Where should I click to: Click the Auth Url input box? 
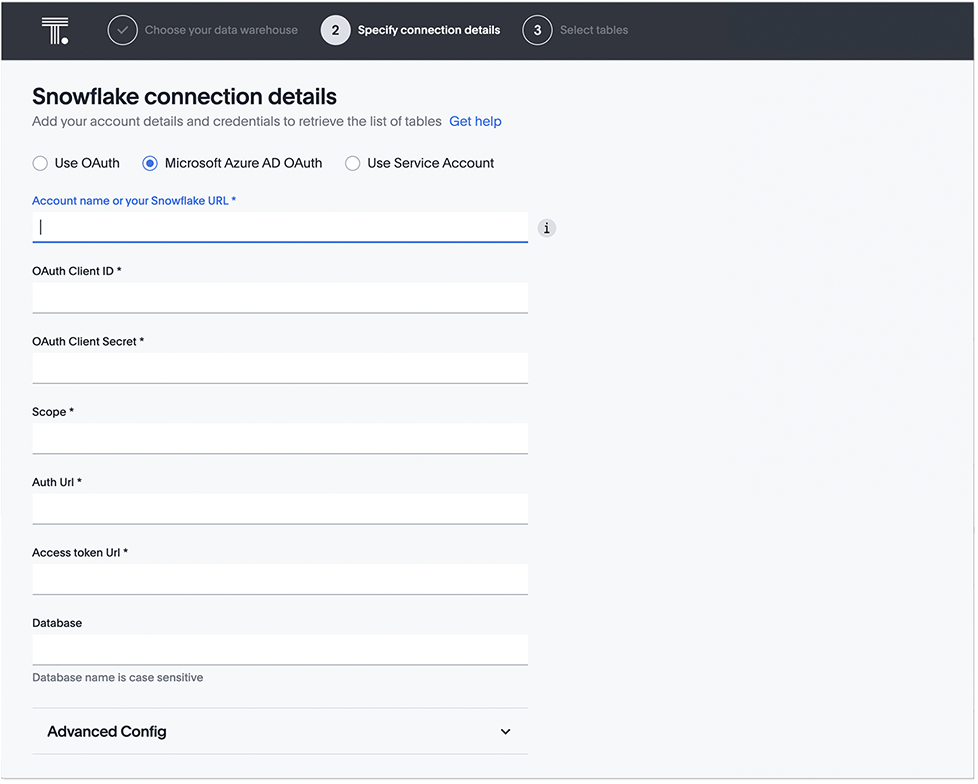pyautogui.click(x=280, y=508)
